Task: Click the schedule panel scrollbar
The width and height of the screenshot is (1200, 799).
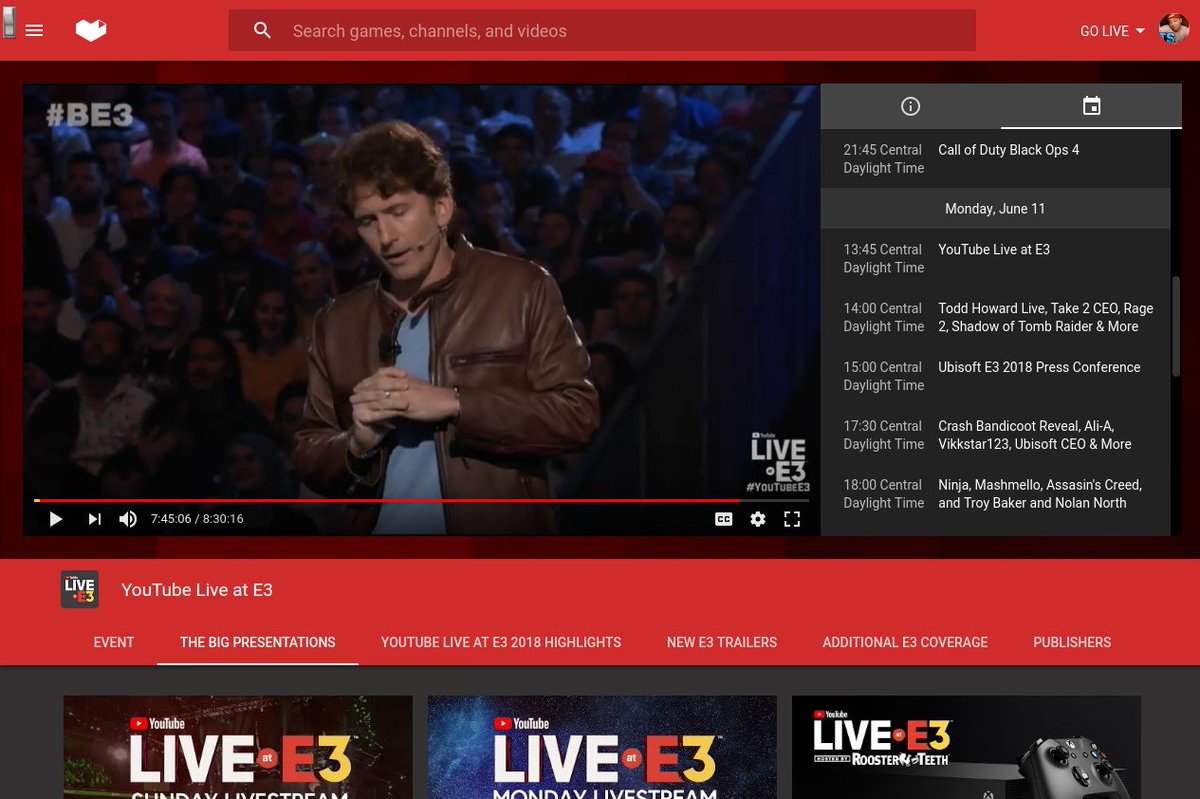Action: (x=1176, y=325)
